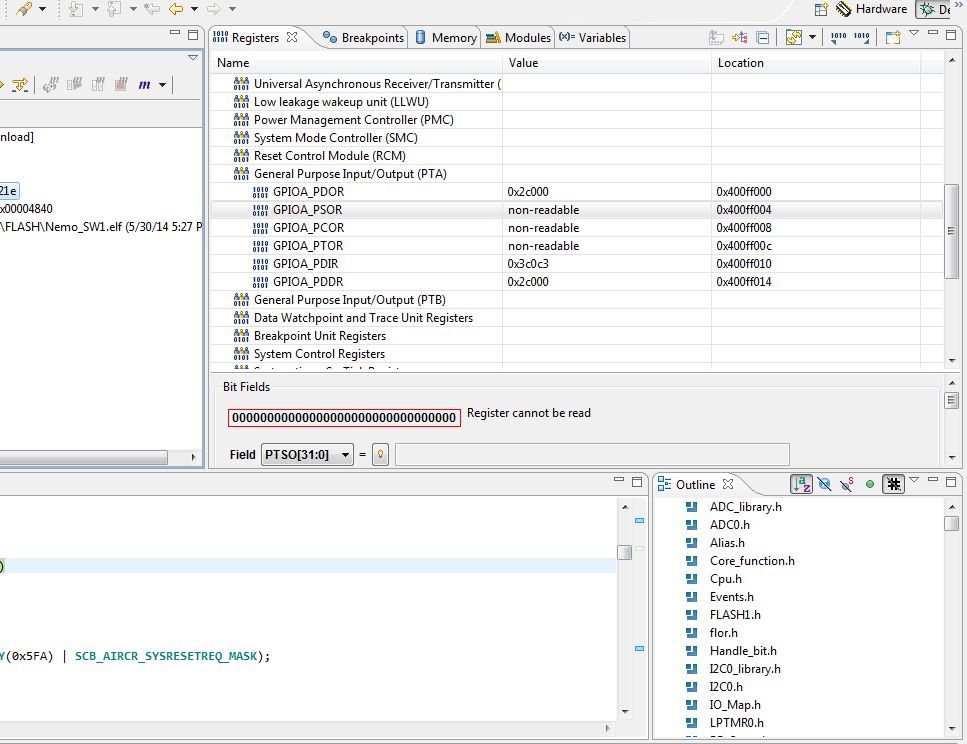Toggle Hide Fields in Outline toolbar
The height and width of the screenshot is (744, 967).
pos(825,484)
